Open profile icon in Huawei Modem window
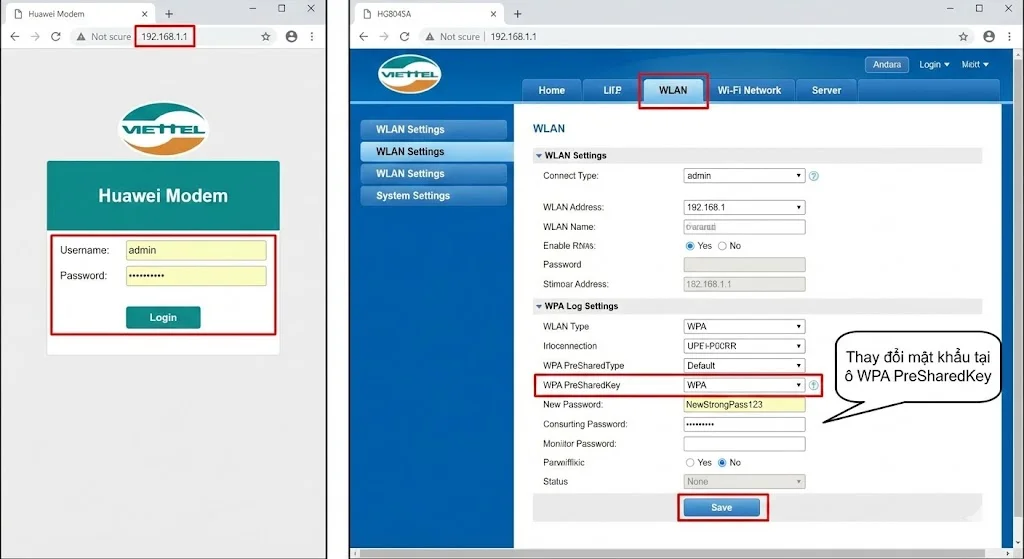Viewport: 1024px width, 559px height. tap(291, 37)
